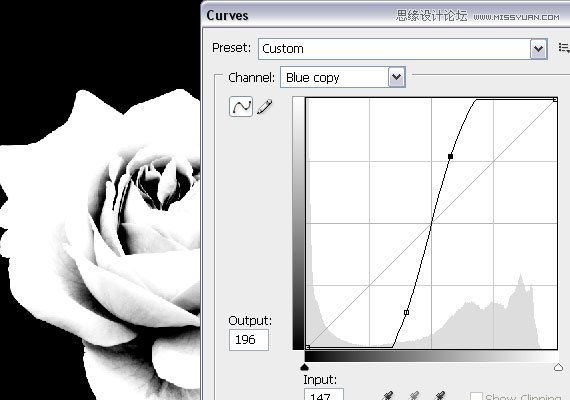Viewport: 570px width, 400px height.
Task: Click the Input value field
Action: pos(324,395)
